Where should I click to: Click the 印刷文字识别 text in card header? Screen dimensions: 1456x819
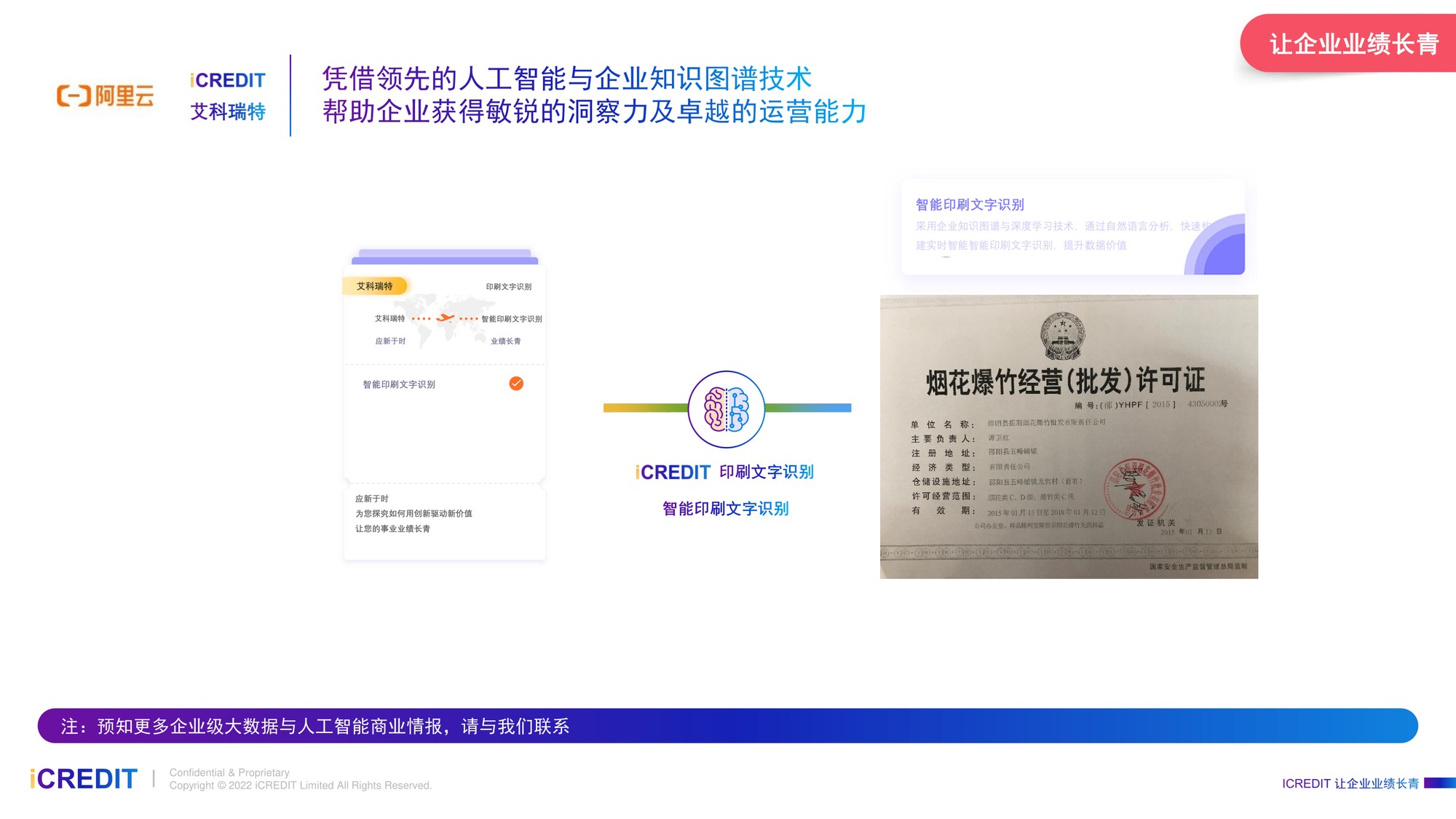(509, 287)
